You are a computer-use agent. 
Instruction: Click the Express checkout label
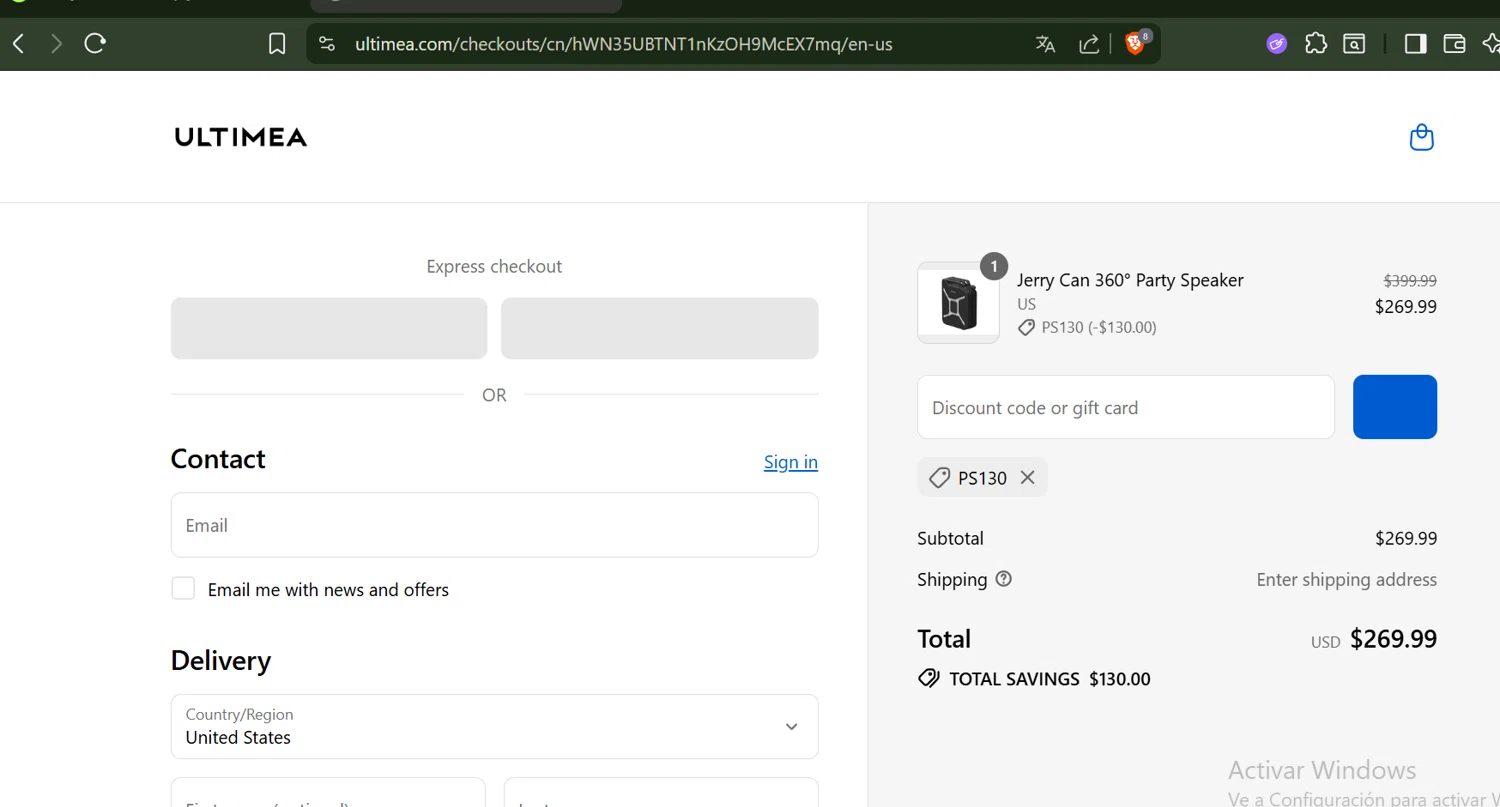coord(494,266)
